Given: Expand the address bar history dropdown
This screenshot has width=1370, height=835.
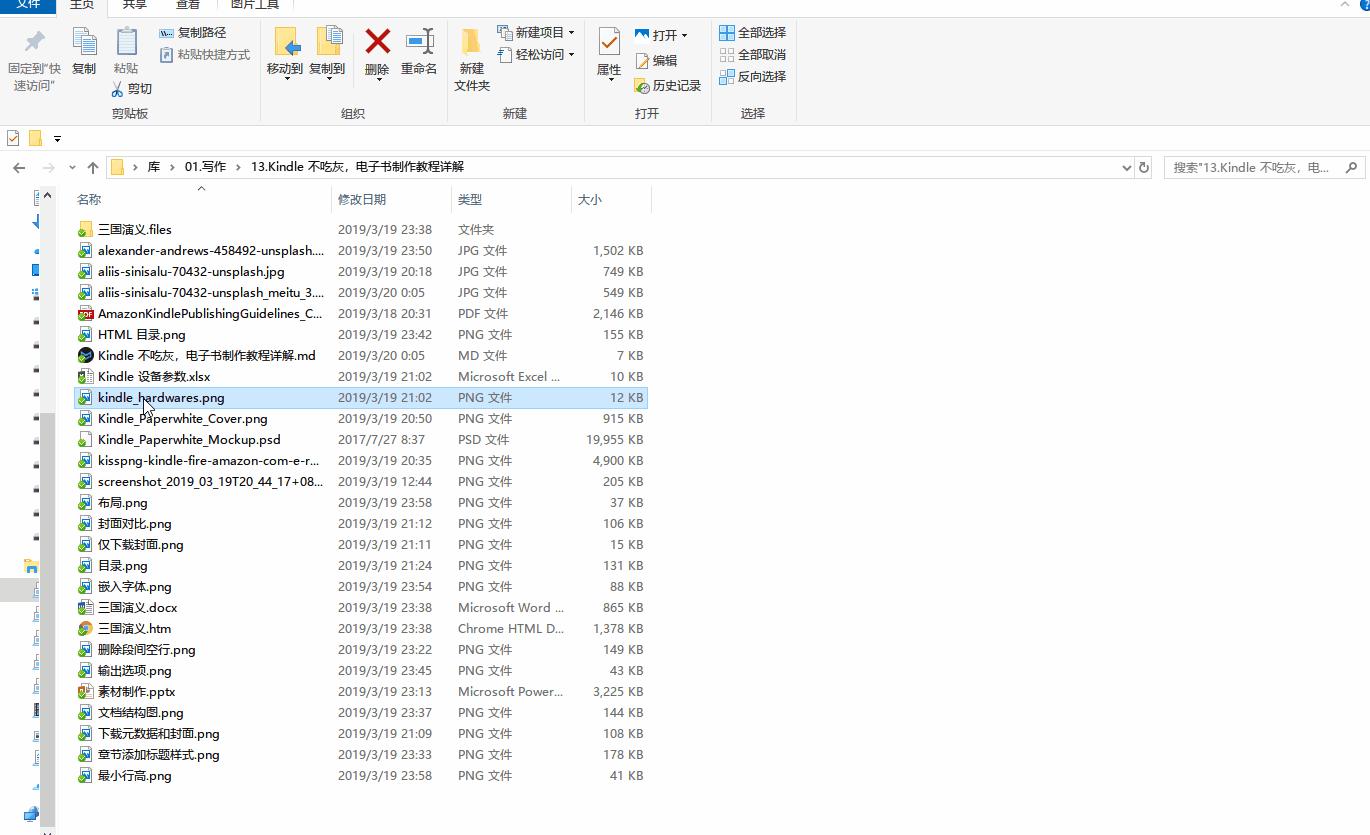Looking at the screenshot, I should click(1127, 168).
